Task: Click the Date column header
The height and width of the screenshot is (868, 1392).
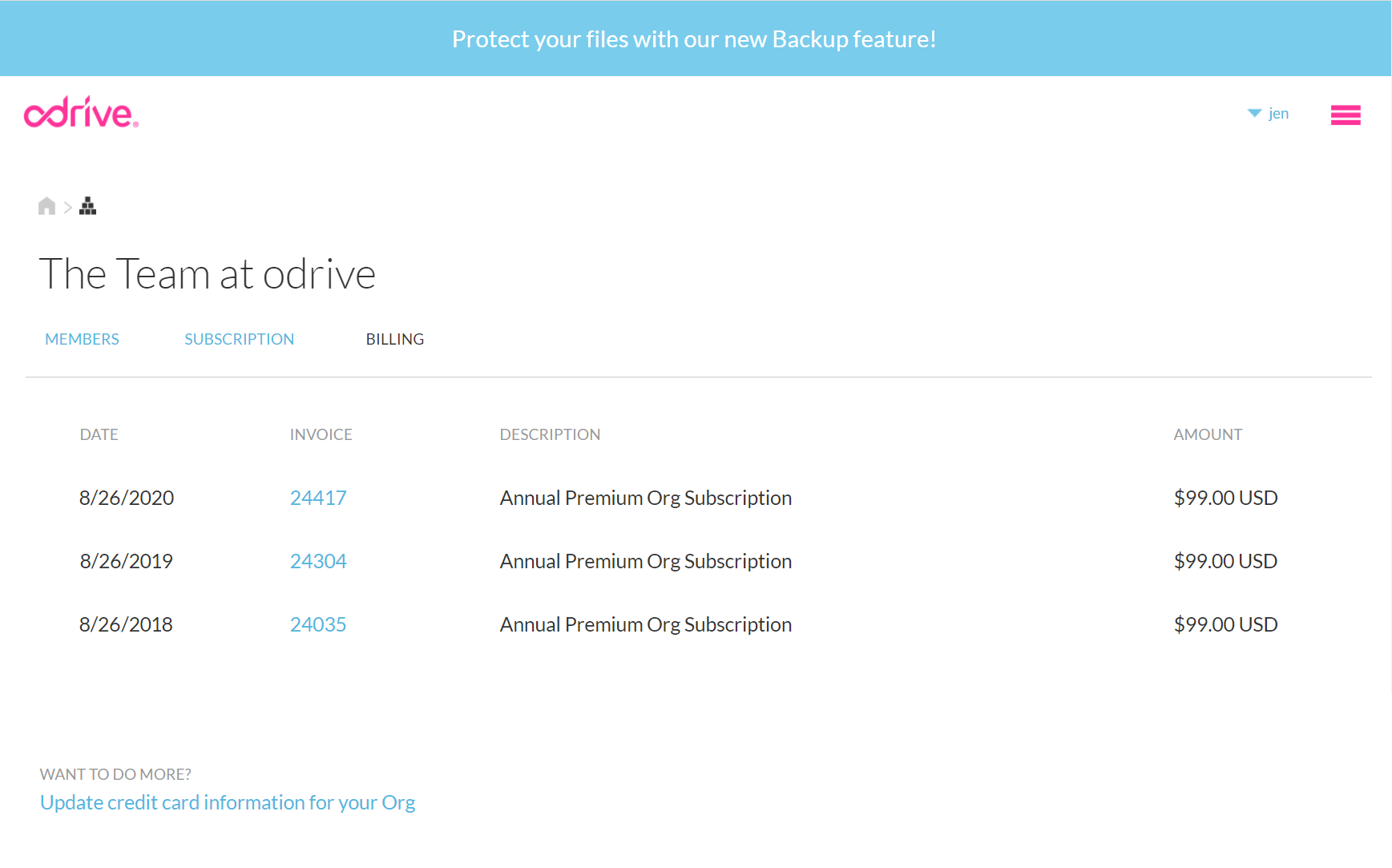Action: (x=99, y=434)
